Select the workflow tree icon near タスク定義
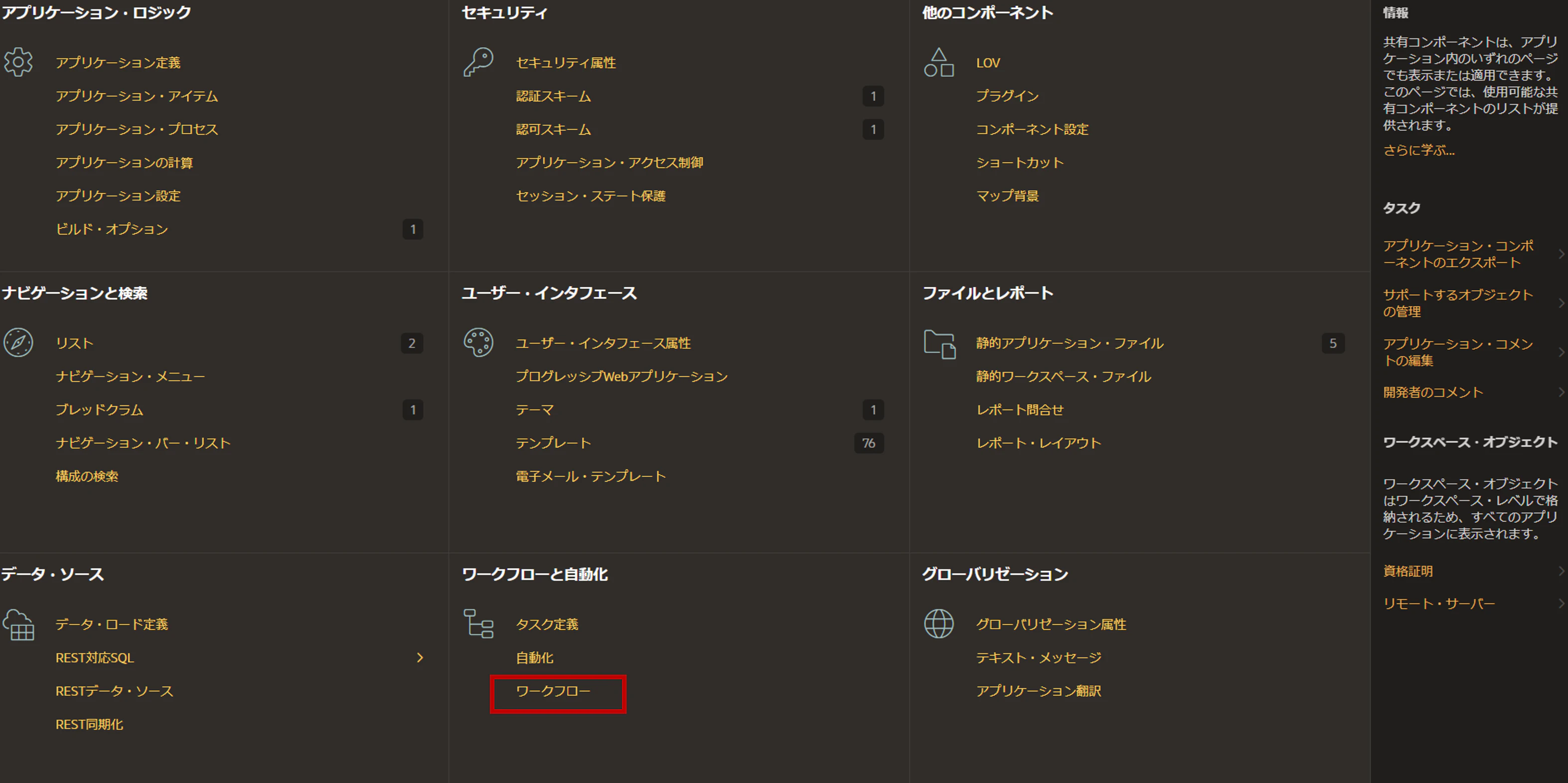Screen dimensions: 1568x783 coord(479,623)
